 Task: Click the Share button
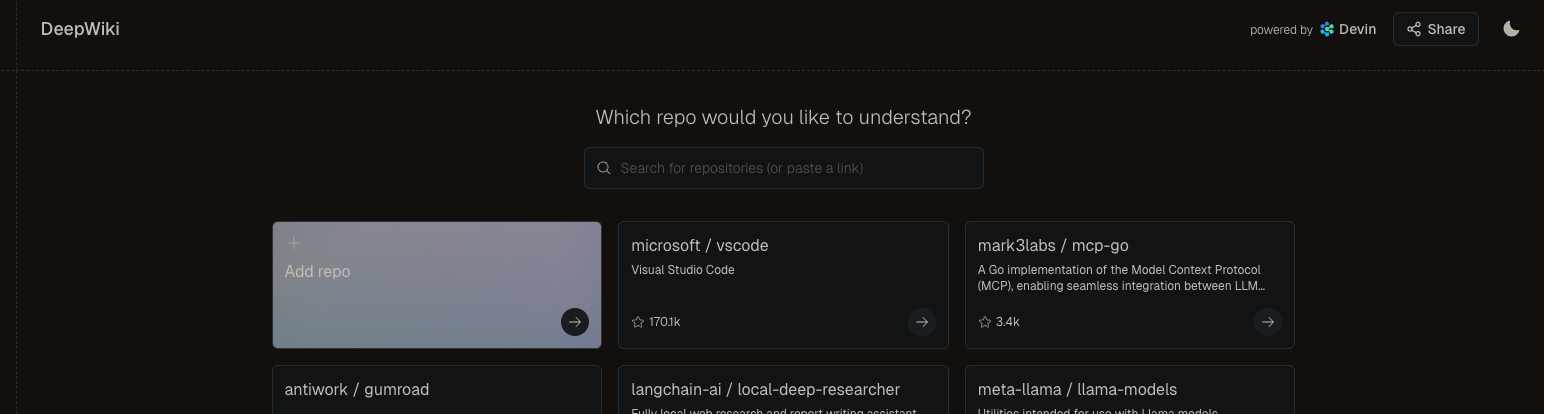tap(1435, 29)
